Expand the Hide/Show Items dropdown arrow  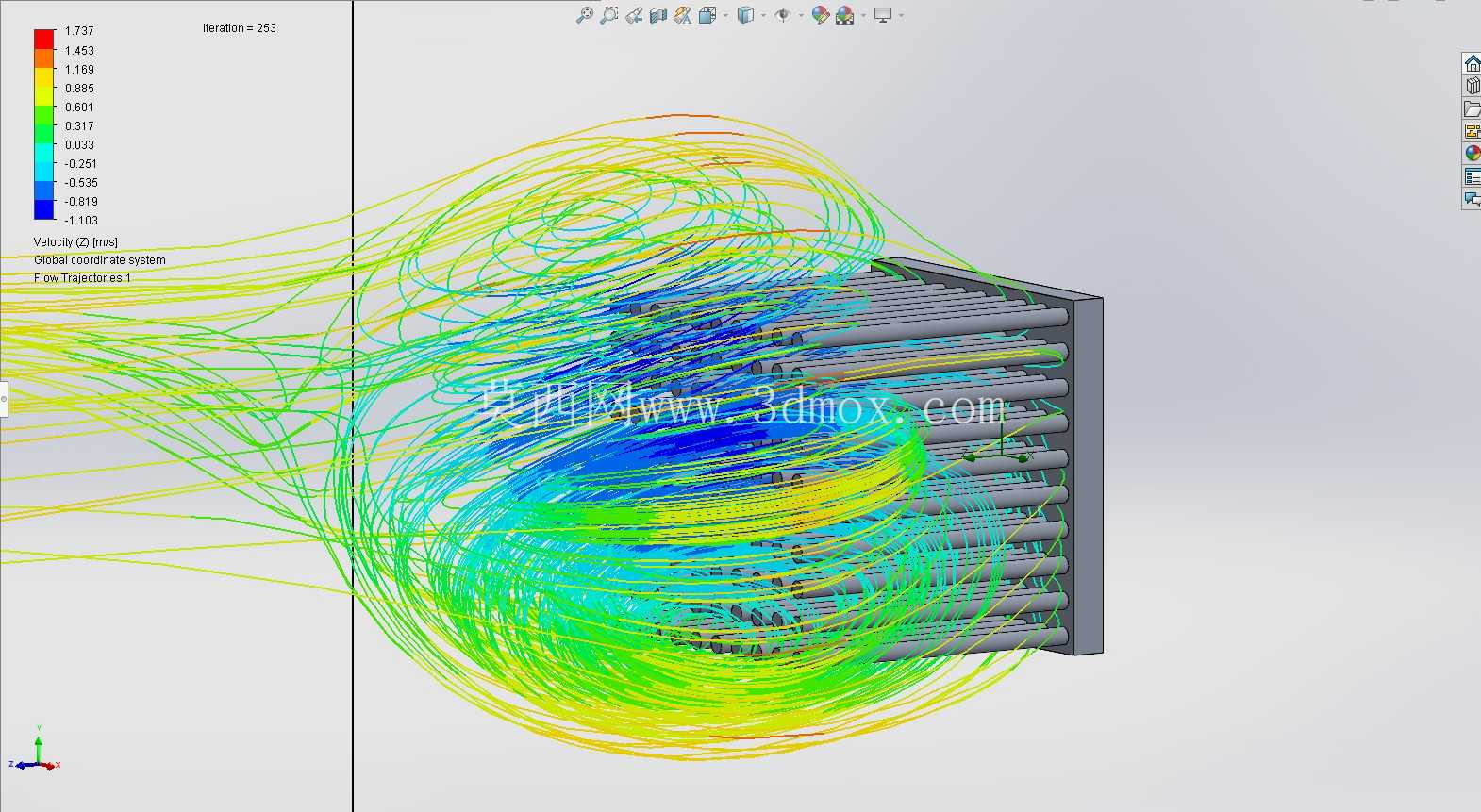click(801, 16)
